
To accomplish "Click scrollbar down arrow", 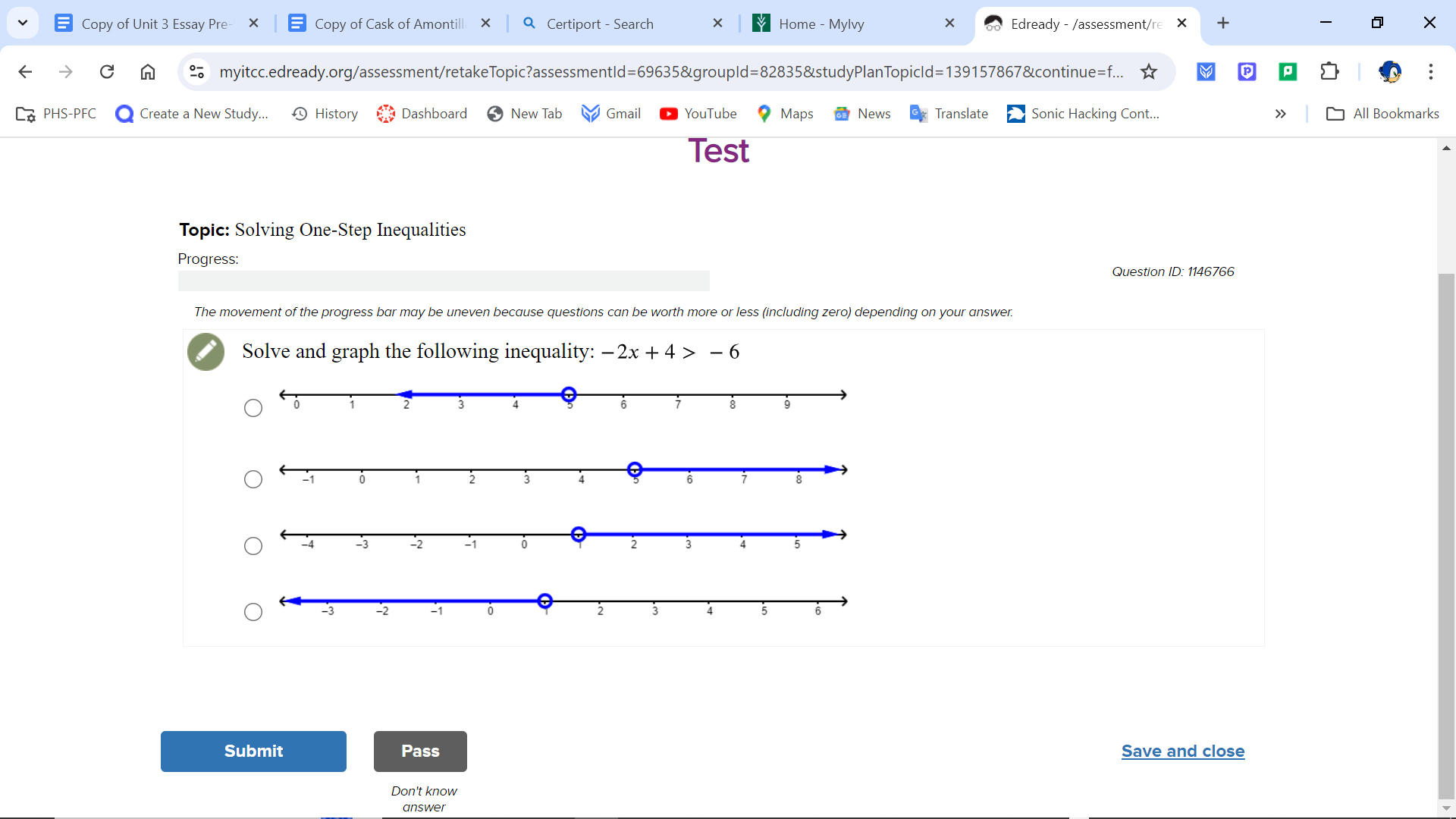I will (x=1446, y=808).
